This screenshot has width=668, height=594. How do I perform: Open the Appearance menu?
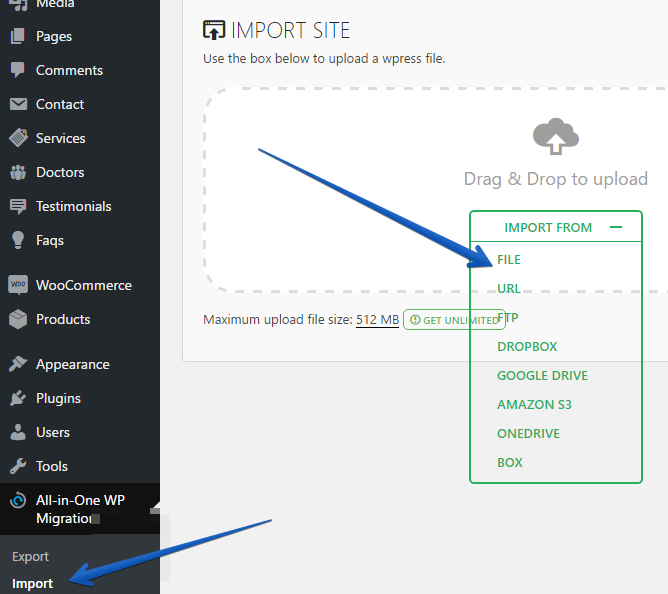coord(72,364)
